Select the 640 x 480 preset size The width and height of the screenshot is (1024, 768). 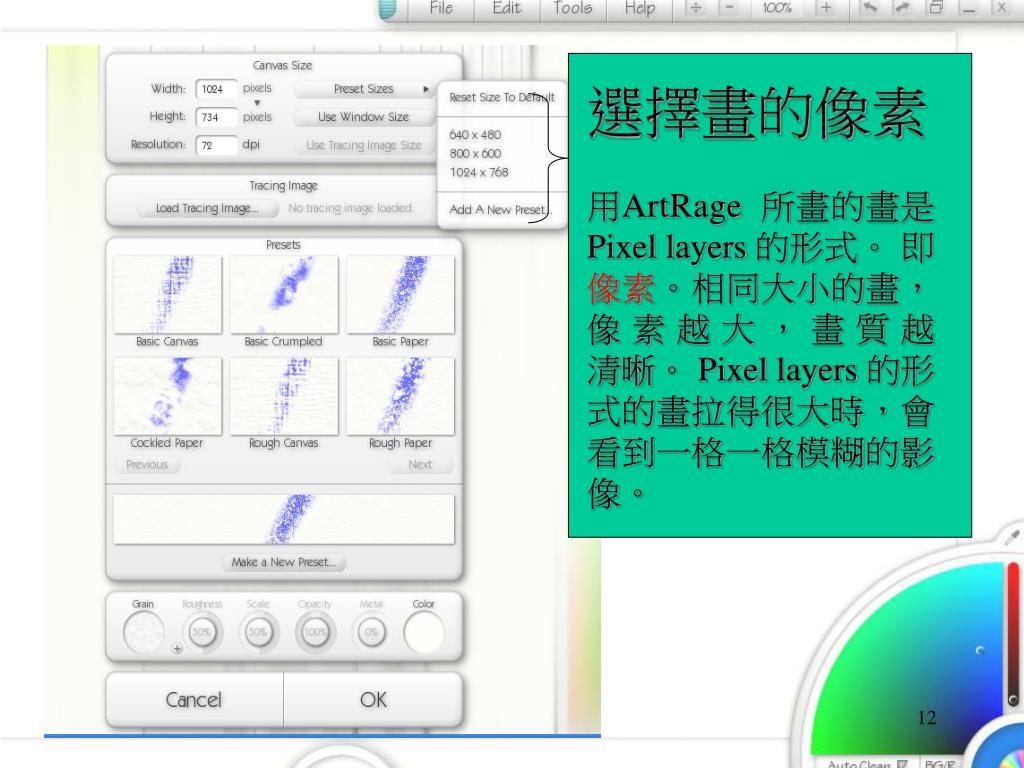tap(475, 135)
